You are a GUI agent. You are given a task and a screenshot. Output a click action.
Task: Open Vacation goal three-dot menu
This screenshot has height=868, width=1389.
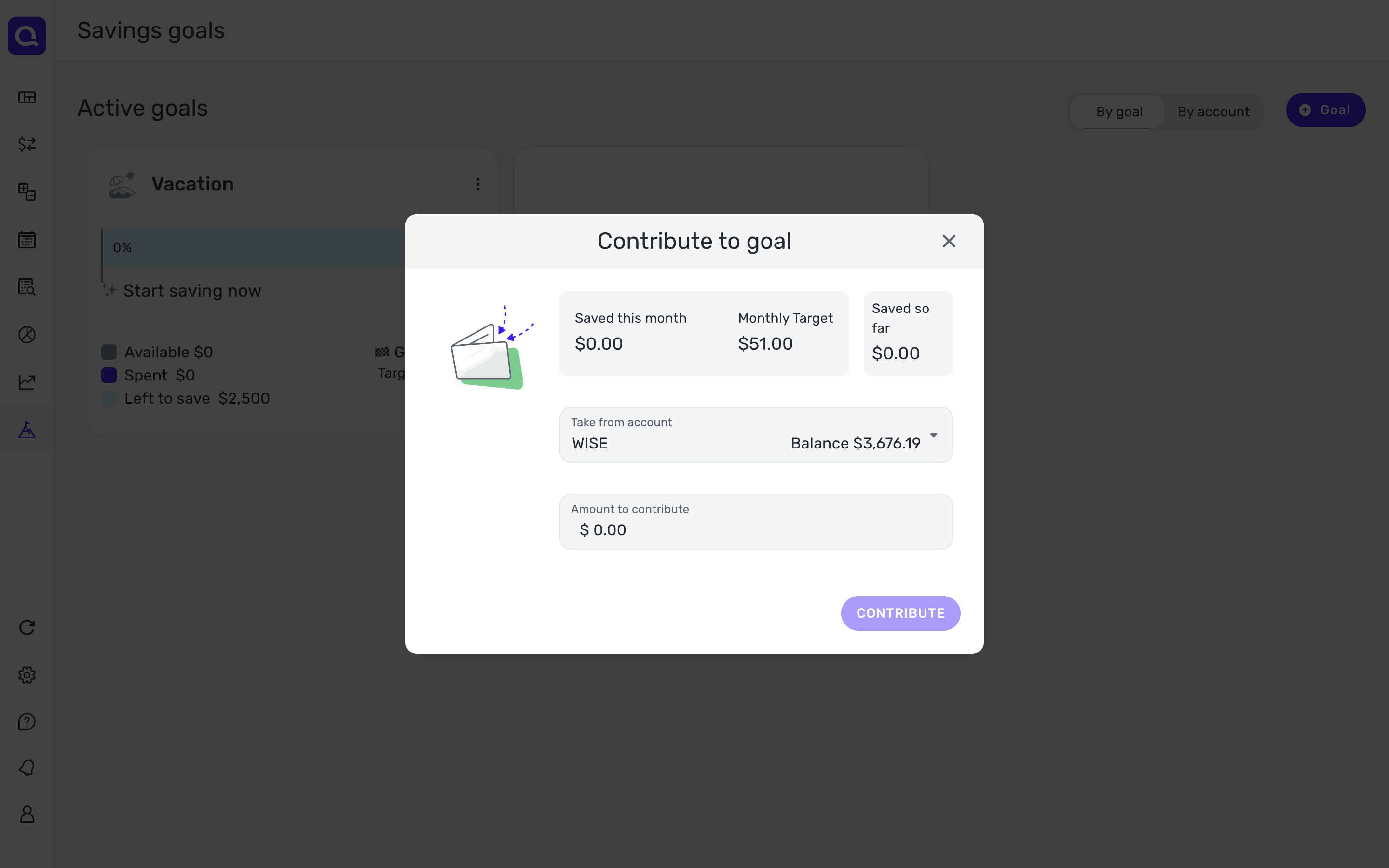(x=477, y=184)
